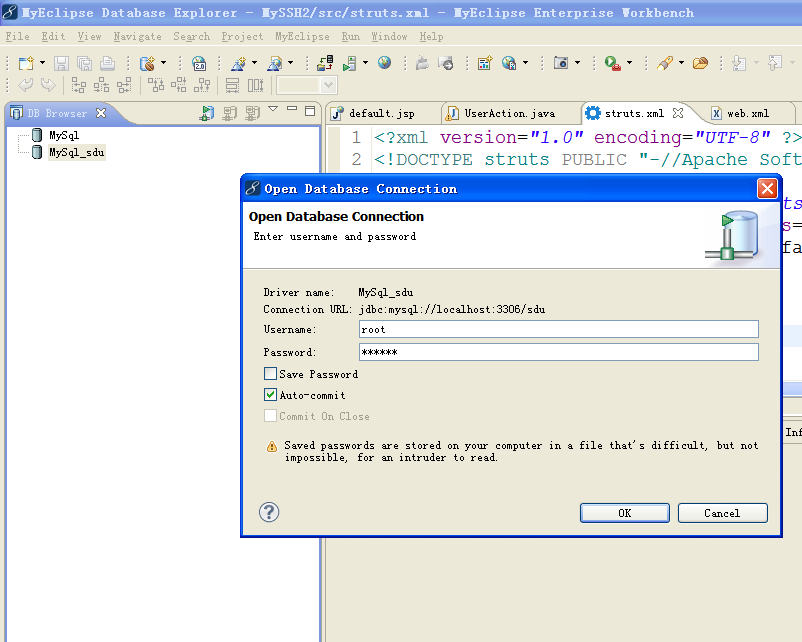Close the struts.xml editor tab

pos(678,113)
